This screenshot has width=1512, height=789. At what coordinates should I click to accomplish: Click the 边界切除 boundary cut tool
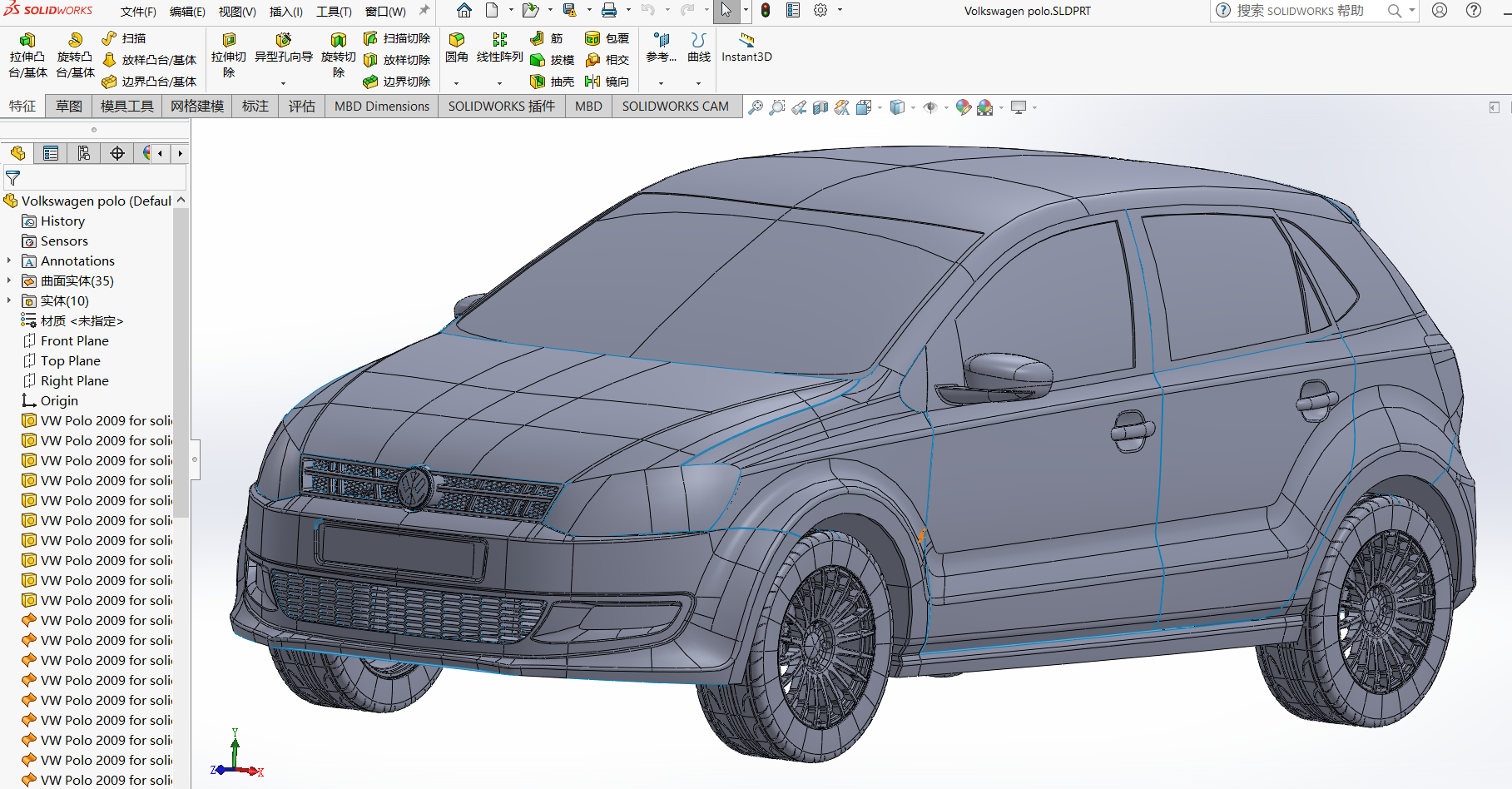[x=397, y=82]
